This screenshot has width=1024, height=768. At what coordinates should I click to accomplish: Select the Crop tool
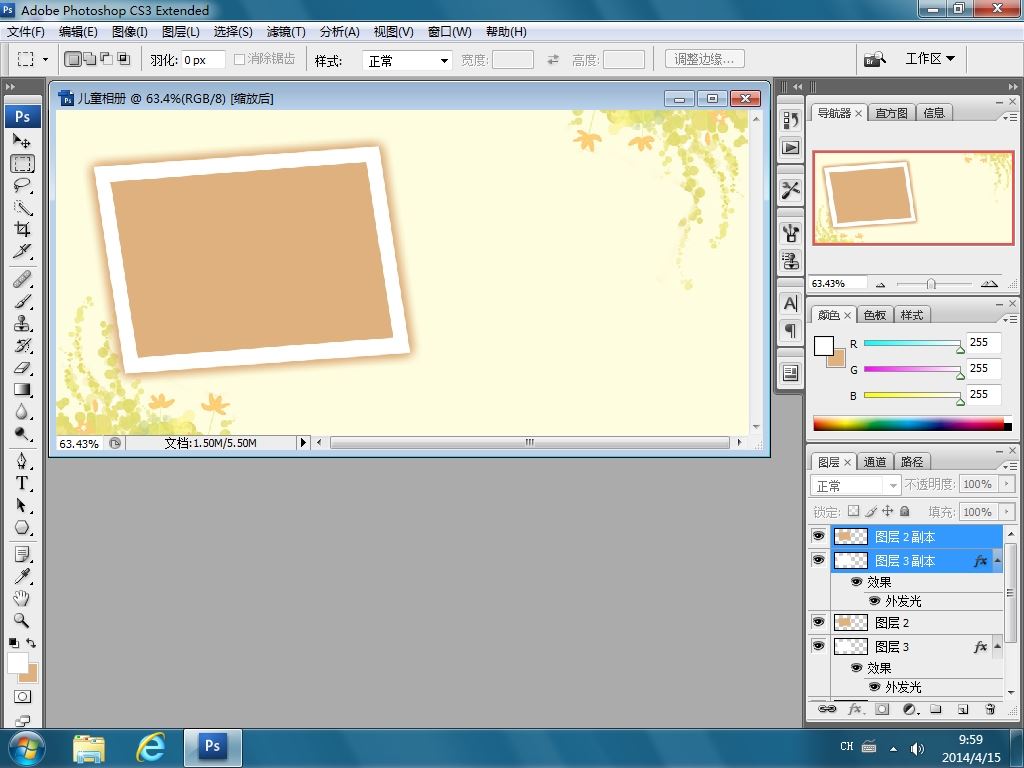(x=22, y=229)
